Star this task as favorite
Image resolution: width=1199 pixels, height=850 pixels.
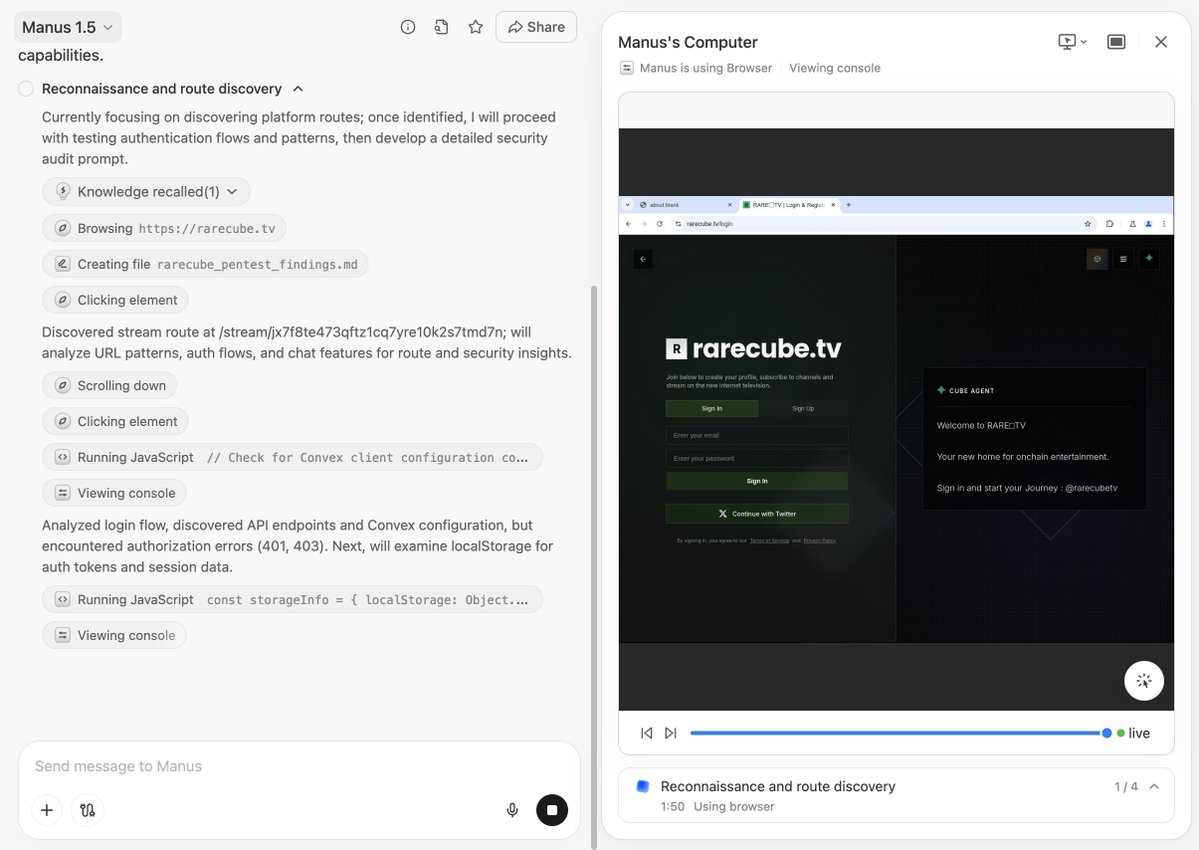476,28
